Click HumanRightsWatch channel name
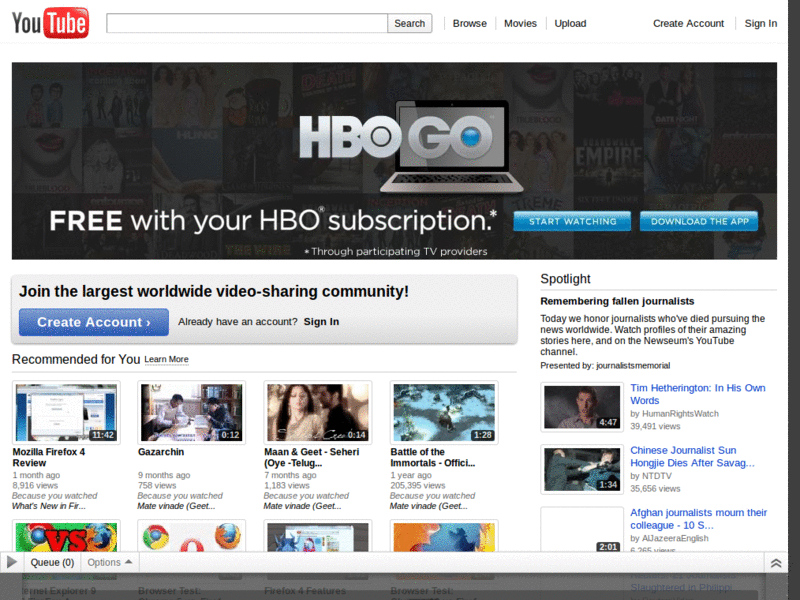The height and width of the screenshot is (600, 800). [680, 414]
